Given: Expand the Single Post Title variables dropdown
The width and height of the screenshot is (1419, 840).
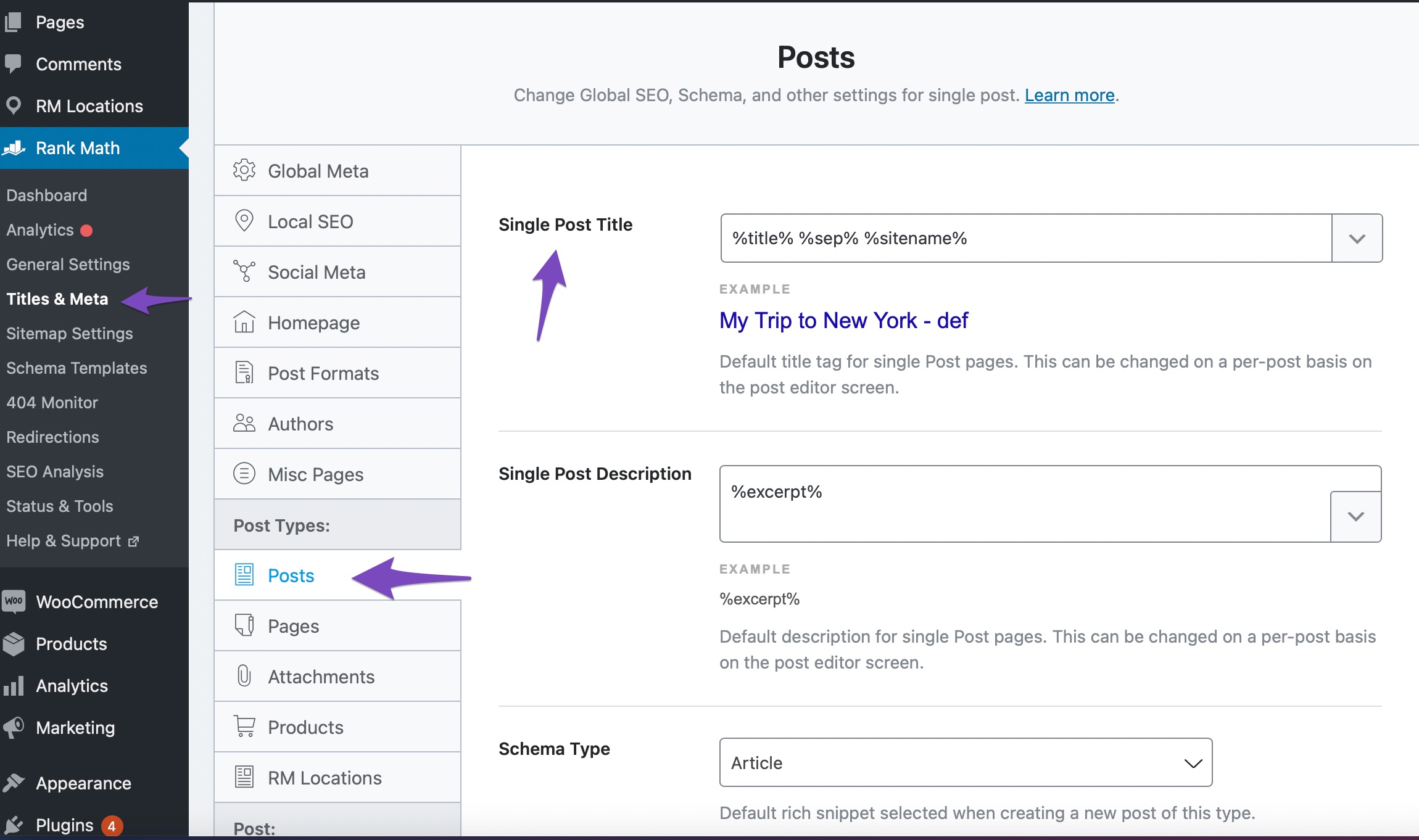Looking at the screenshot, I should [1357, 239].
